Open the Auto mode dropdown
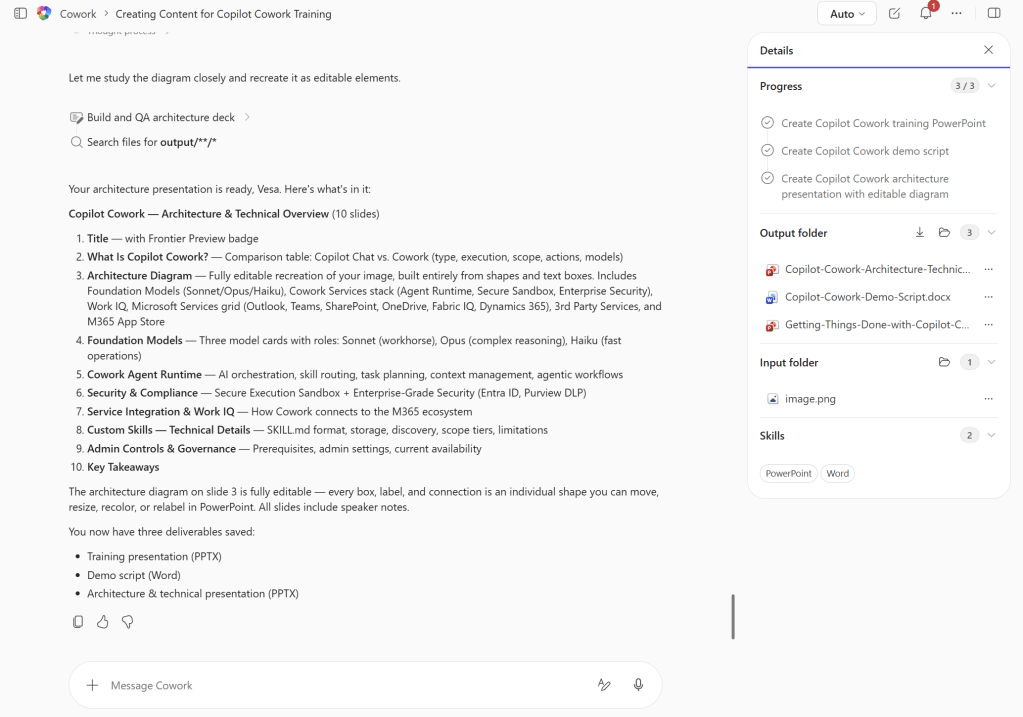Viewport: 1023px width, 717px height. (x=846, y=14)
